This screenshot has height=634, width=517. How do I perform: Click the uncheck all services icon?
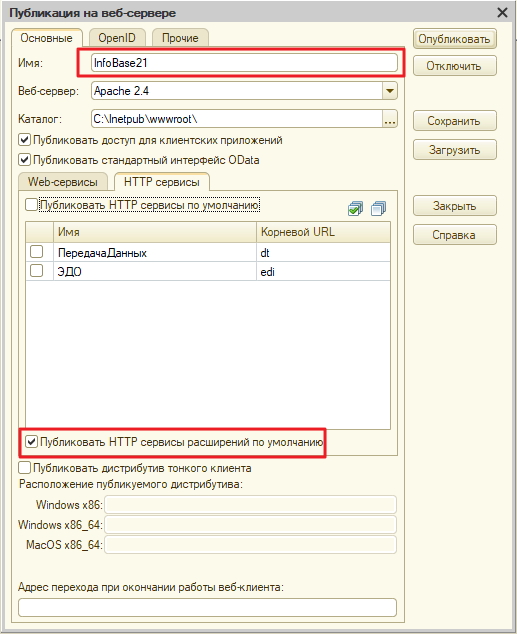(x=378, y=209)
